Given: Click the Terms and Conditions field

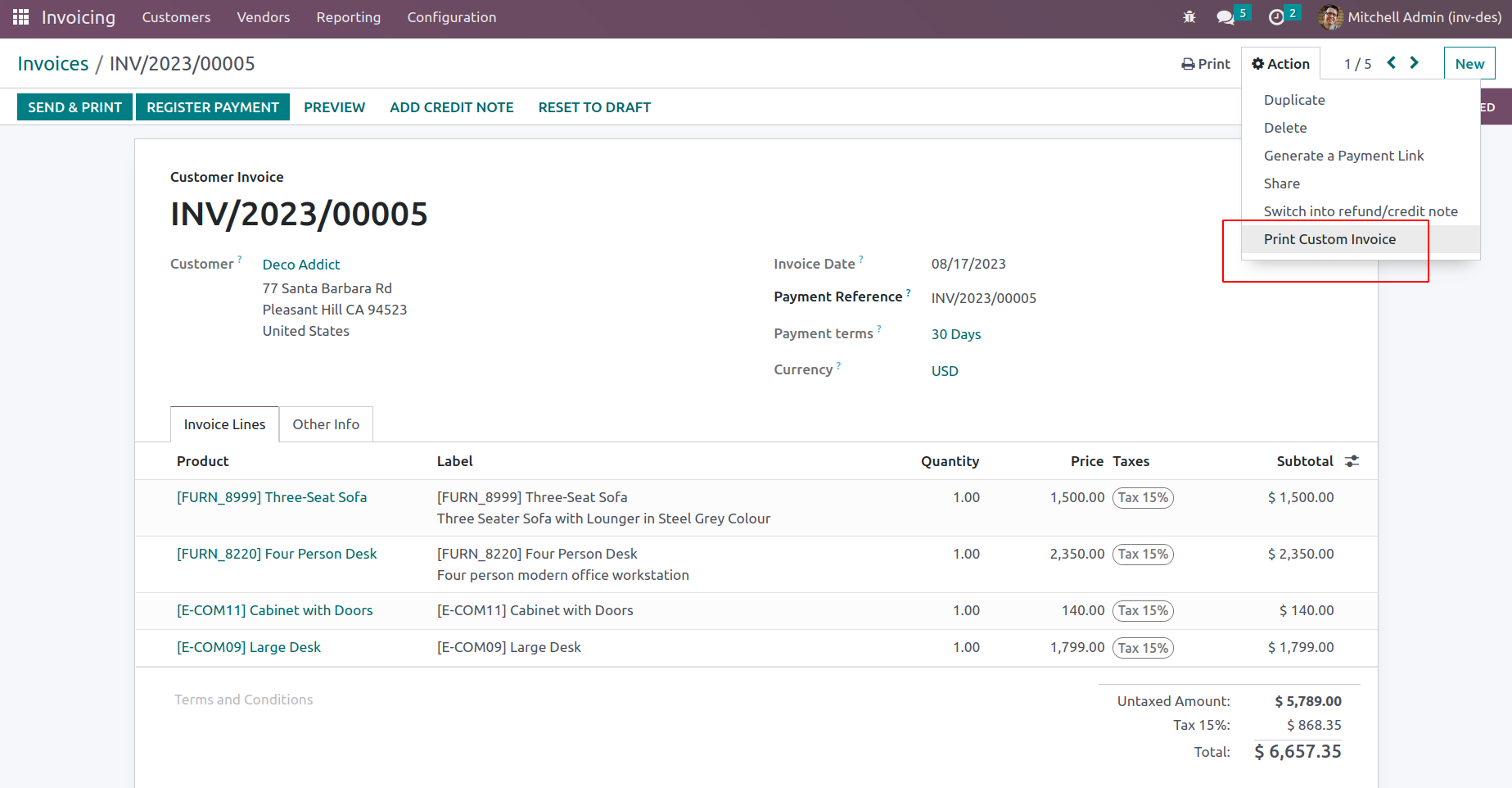Looking at the screenshot, I should click(244, 700).
